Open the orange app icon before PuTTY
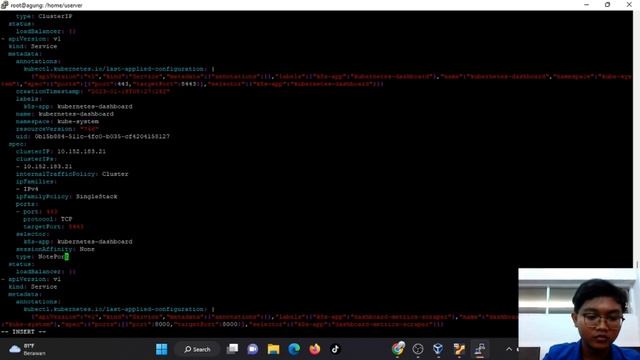Viewport: 640px width, 360px height. (x=459, y=349)
